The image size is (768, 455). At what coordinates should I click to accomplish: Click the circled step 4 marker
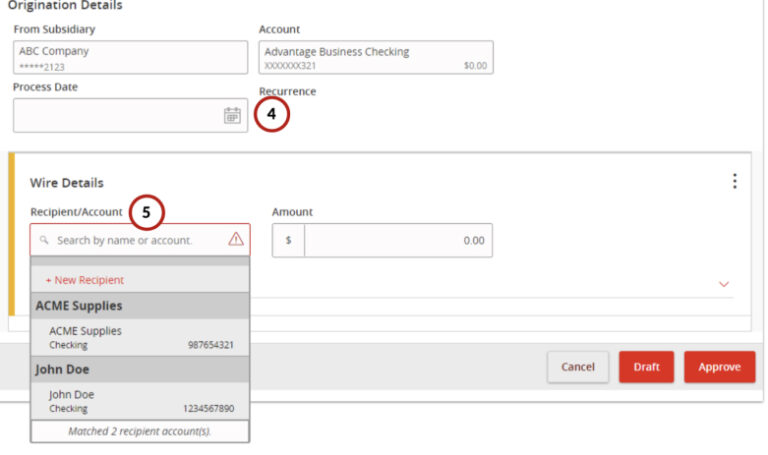tap(271, 115)
